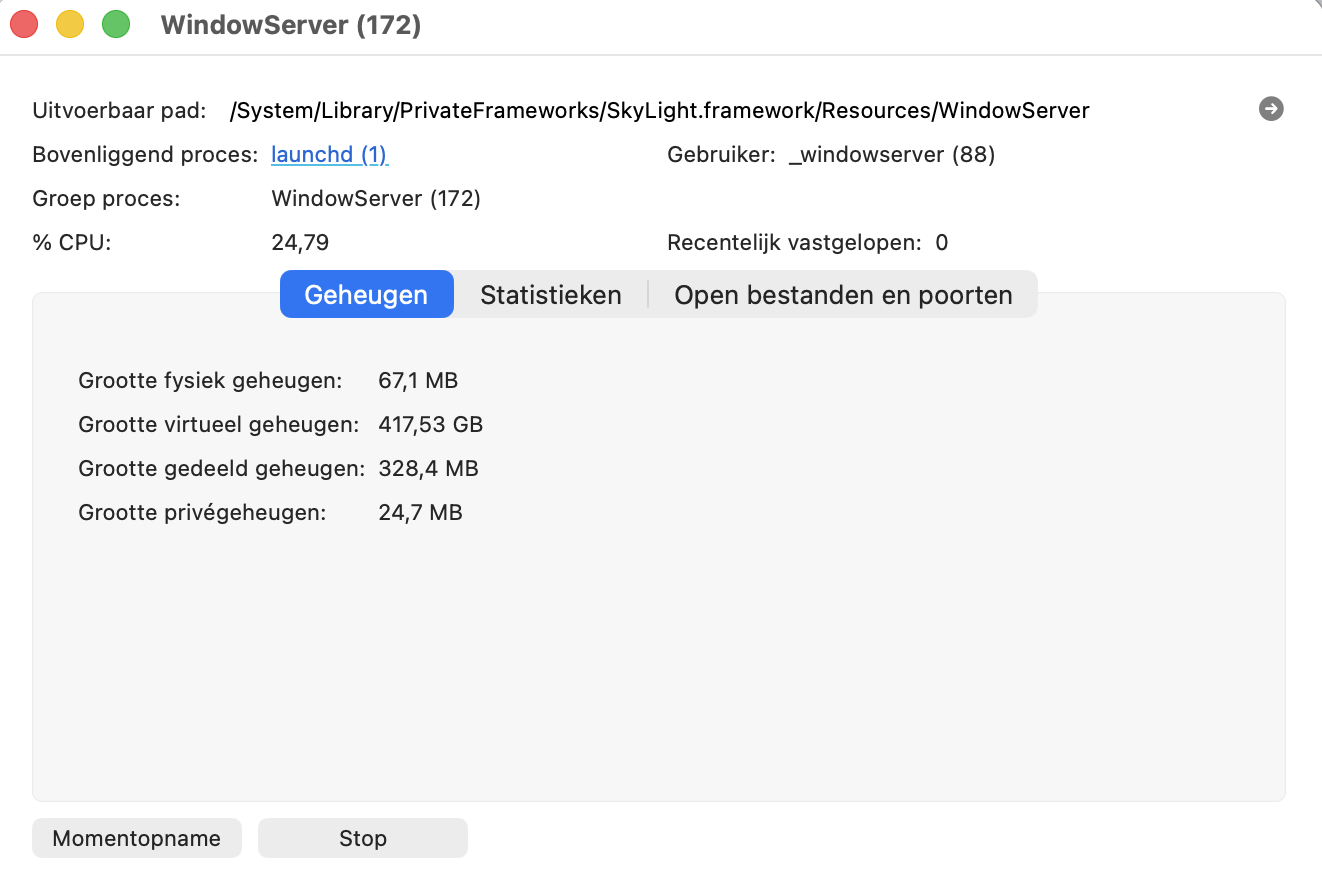The height and width of the screenshot is (880, 1322).
Task: Click the Stop button
Action: pos(362,838)
